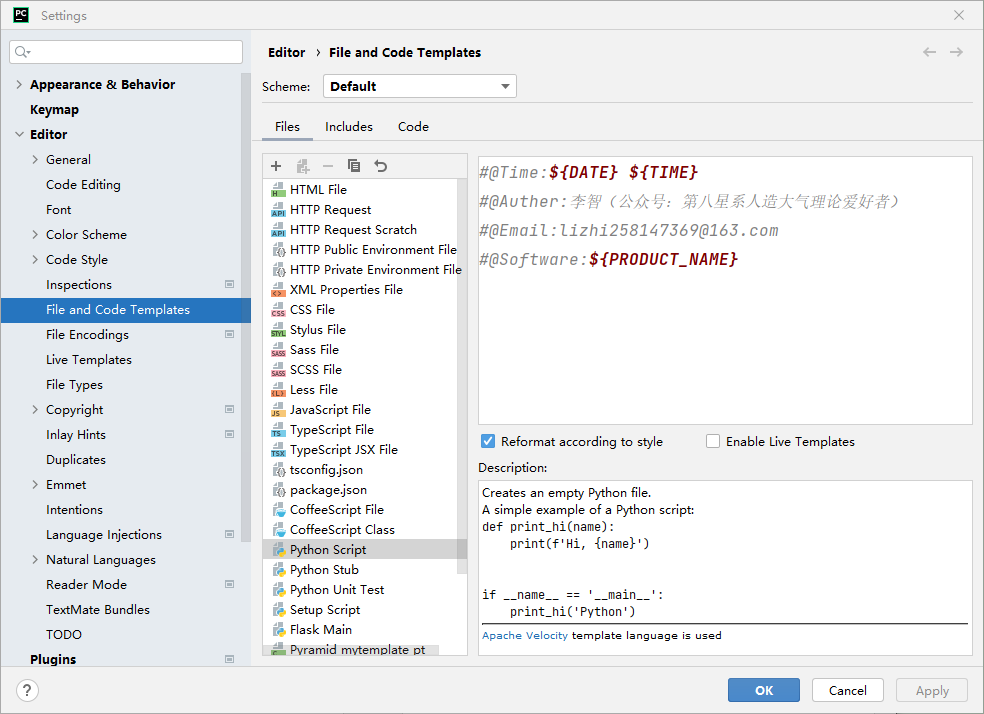984x714 pixels.
Task: Switch to the Files tab
Action: [287, 127]
